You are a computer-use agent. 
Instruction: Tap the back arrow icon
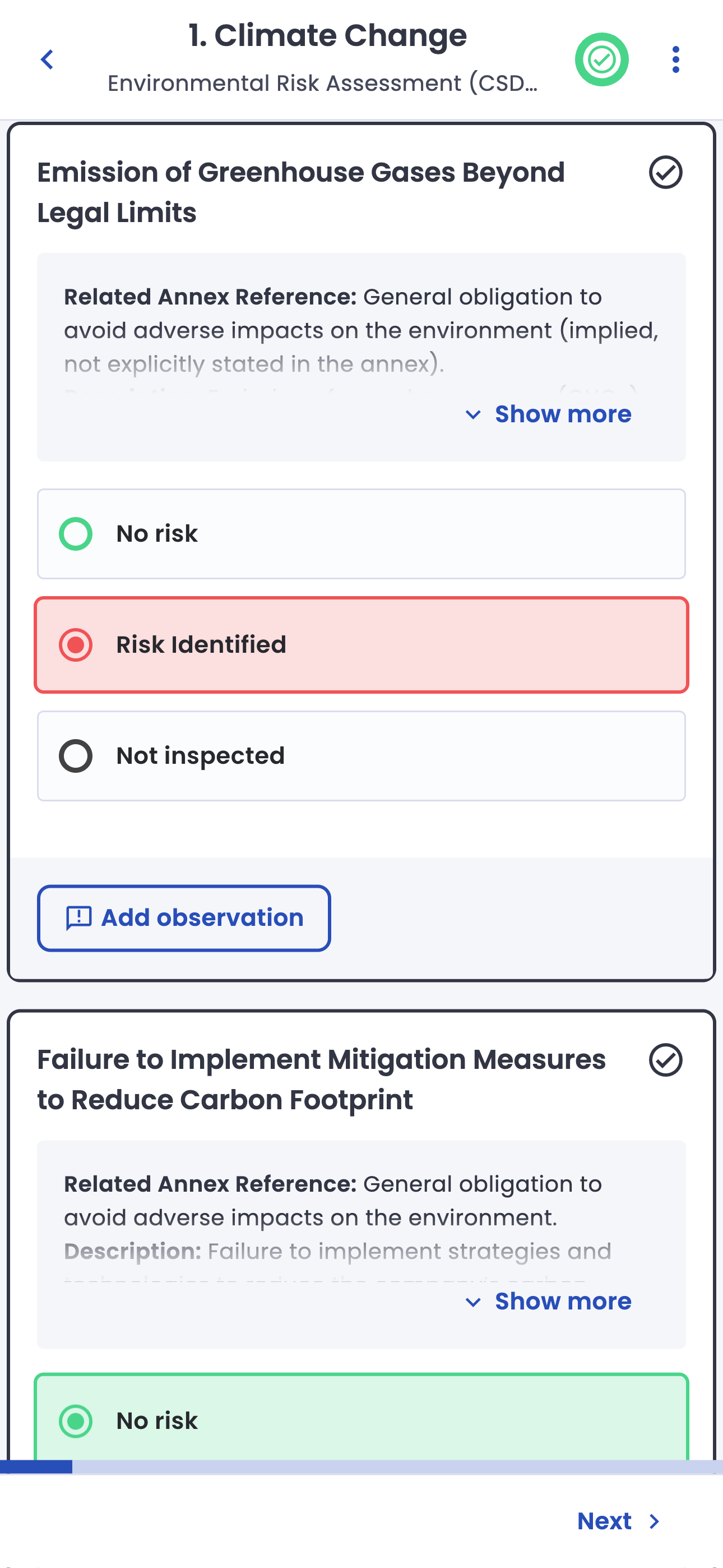(47, 59)
